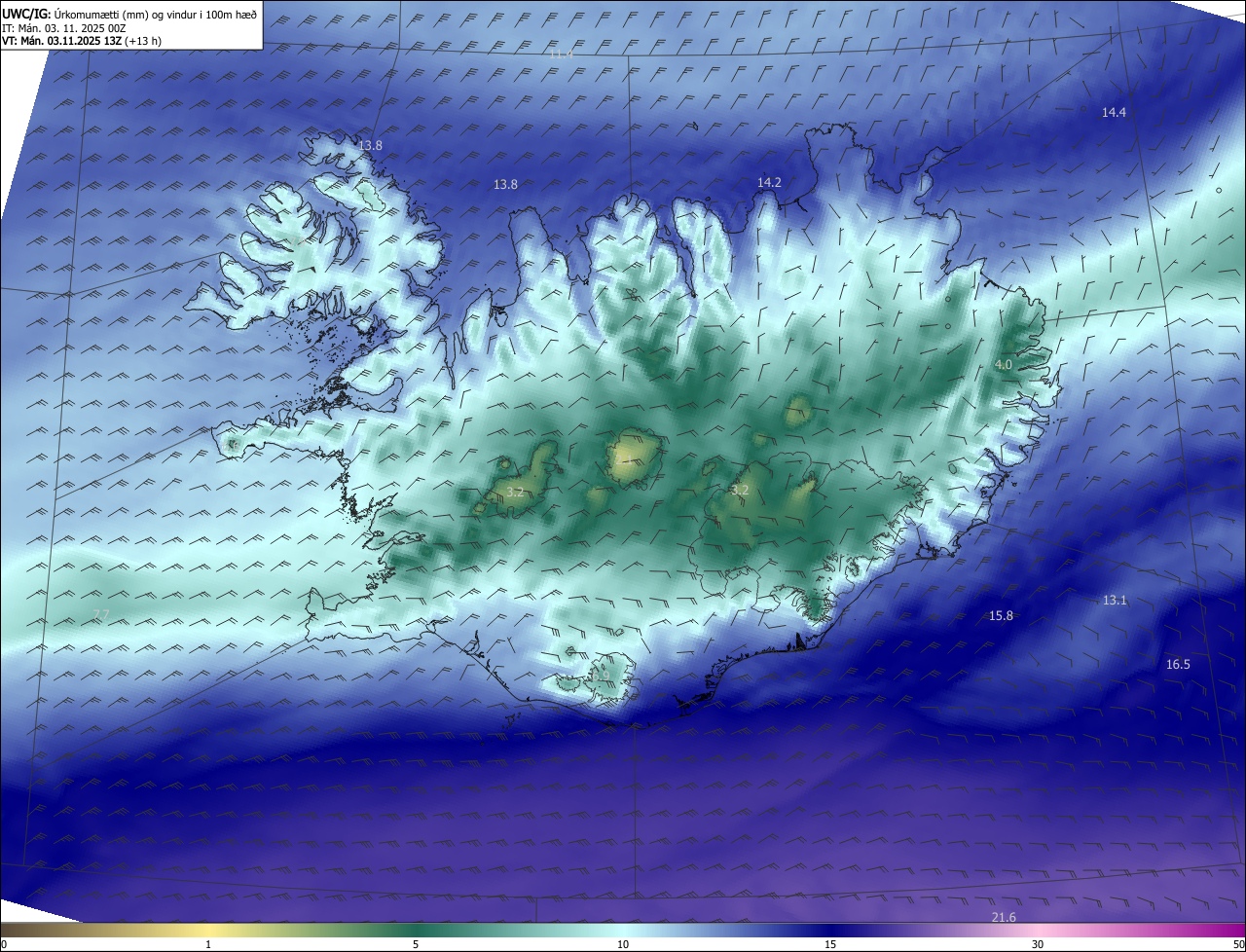The height and width of the screenshot is (952, 1246).
Task: Click the 3.2 label on the western glacier
Action: 515,493
